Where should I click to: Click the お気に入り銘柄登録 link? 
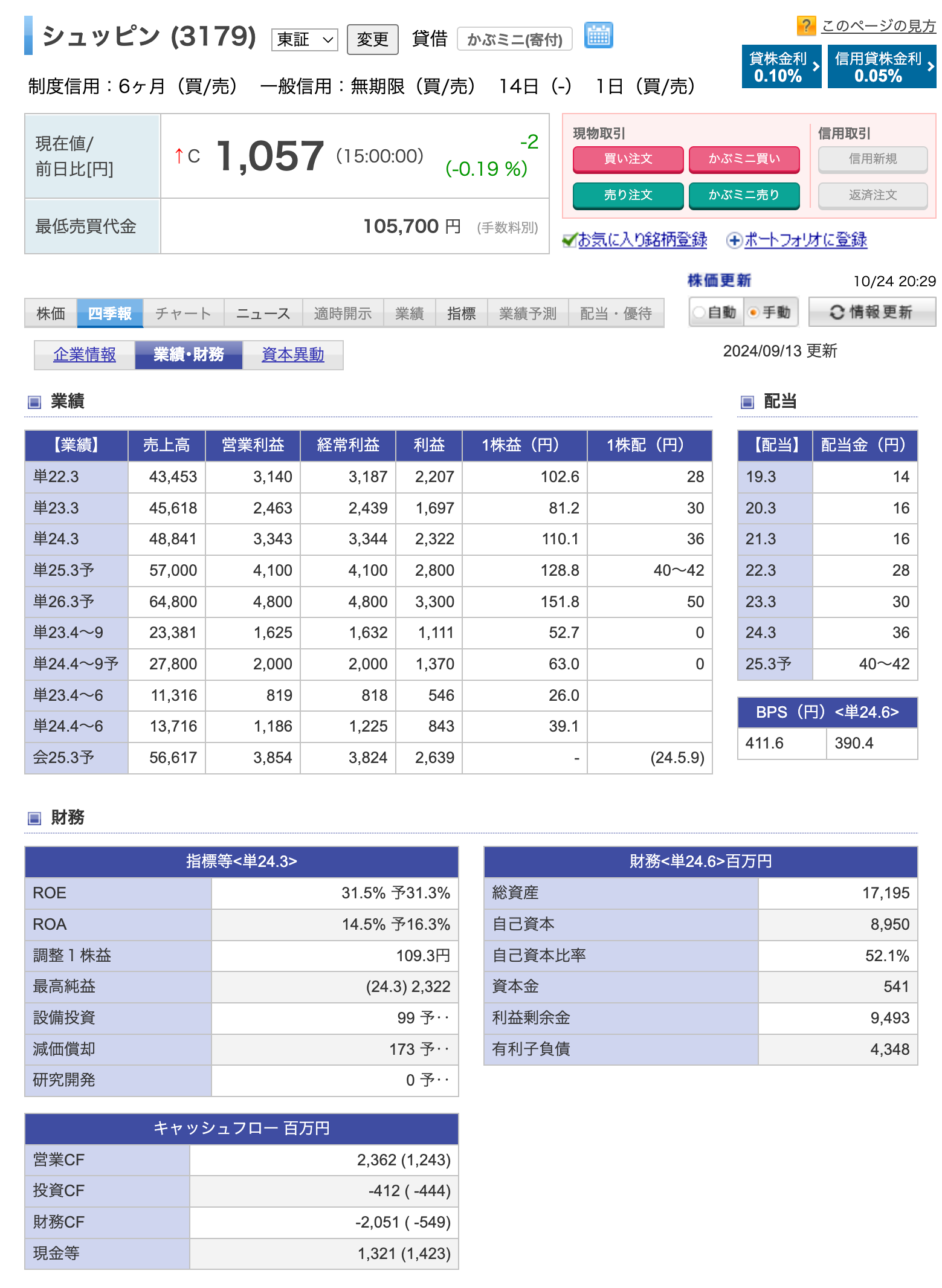642,240
